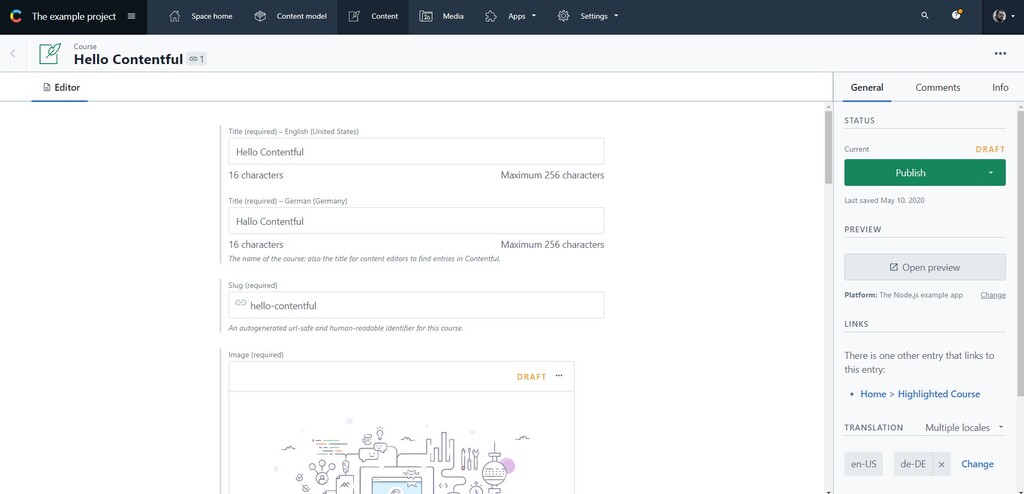Switch to the General sidebar tab

click(867, 88)
